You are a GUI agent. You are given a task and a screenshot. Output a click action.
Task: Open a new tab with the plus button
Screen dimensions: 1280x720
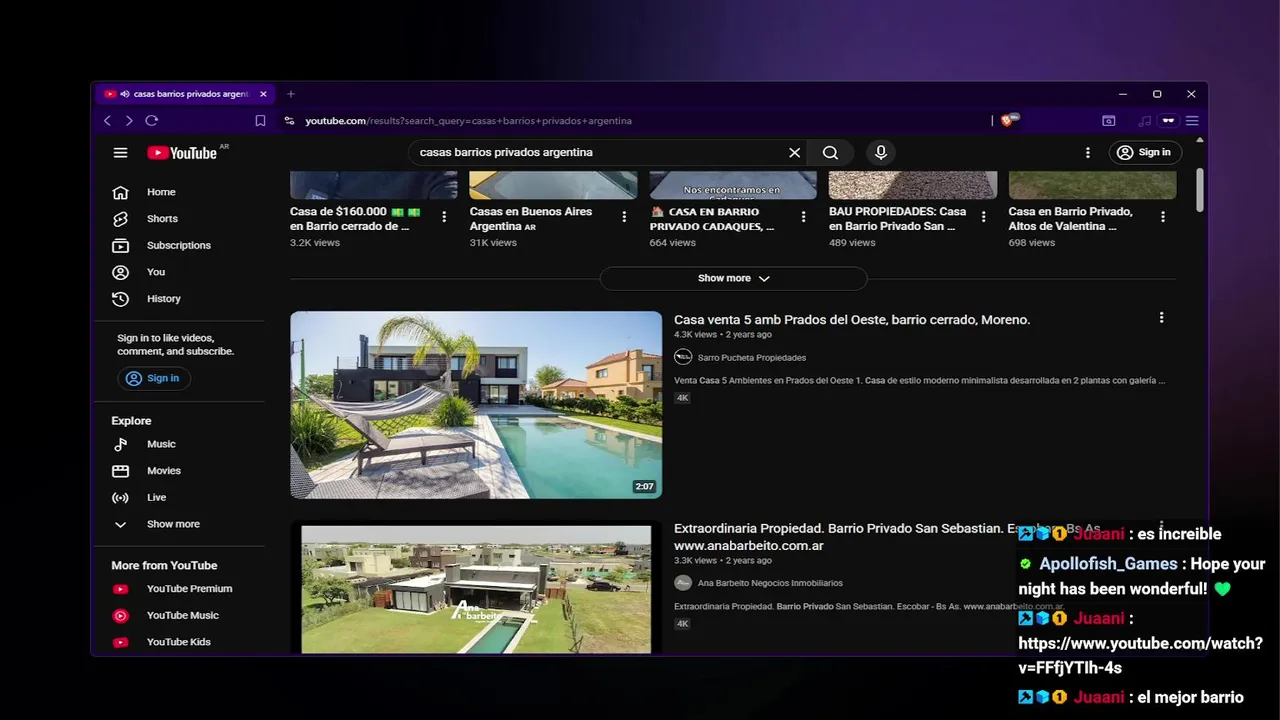coord(291,94)
